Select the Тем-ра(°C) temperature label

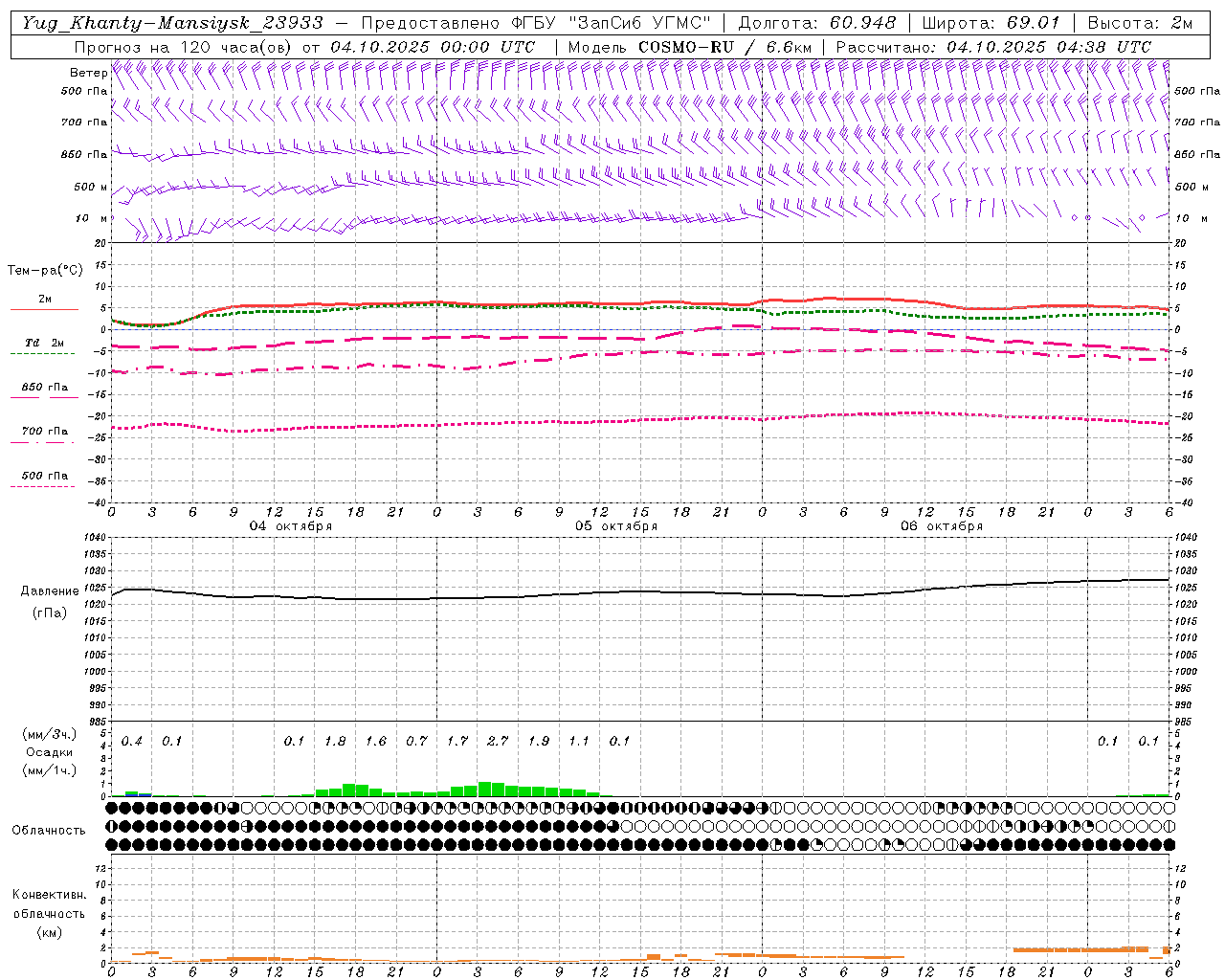click(45, 270)
